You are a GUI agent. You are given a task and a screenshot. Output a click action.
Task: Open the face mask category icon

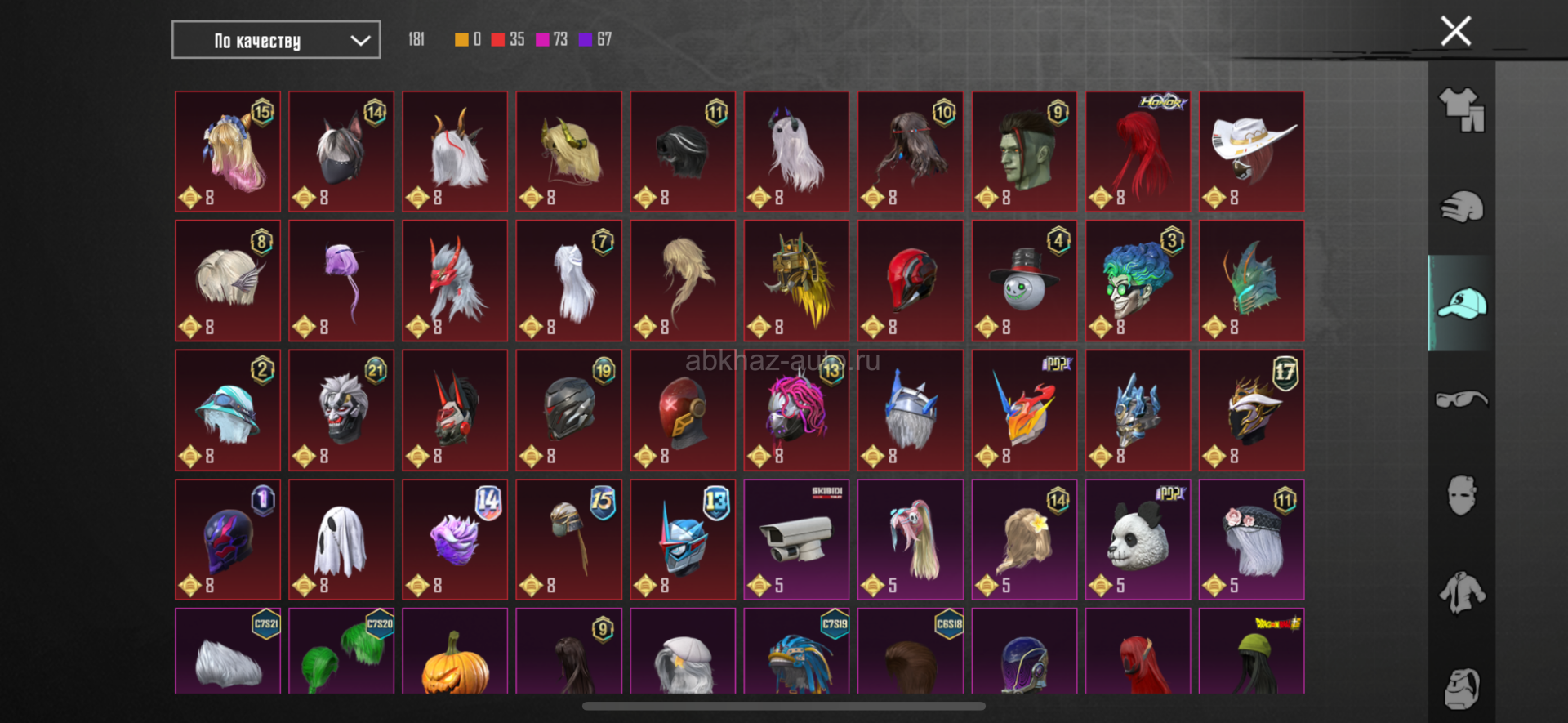coord(1462,495)
